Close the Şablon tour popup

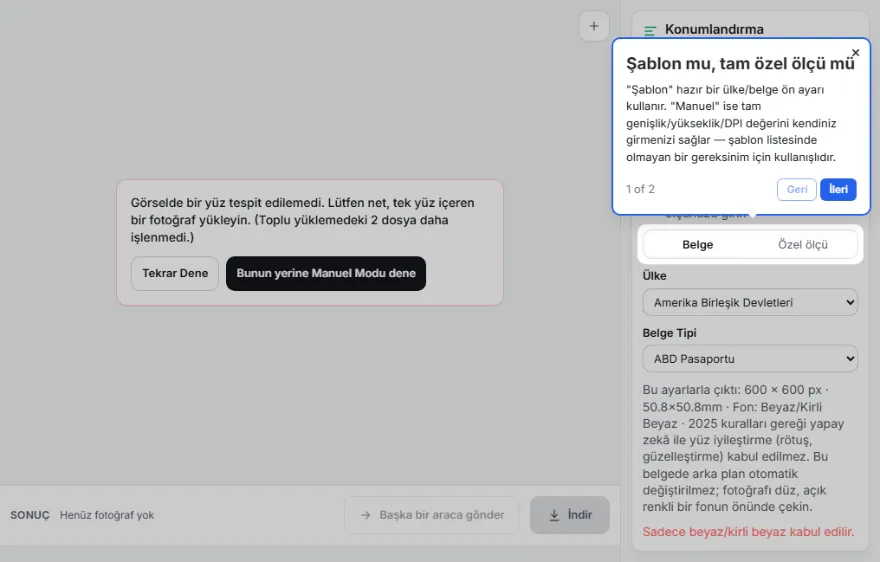(x=855, y=52)
